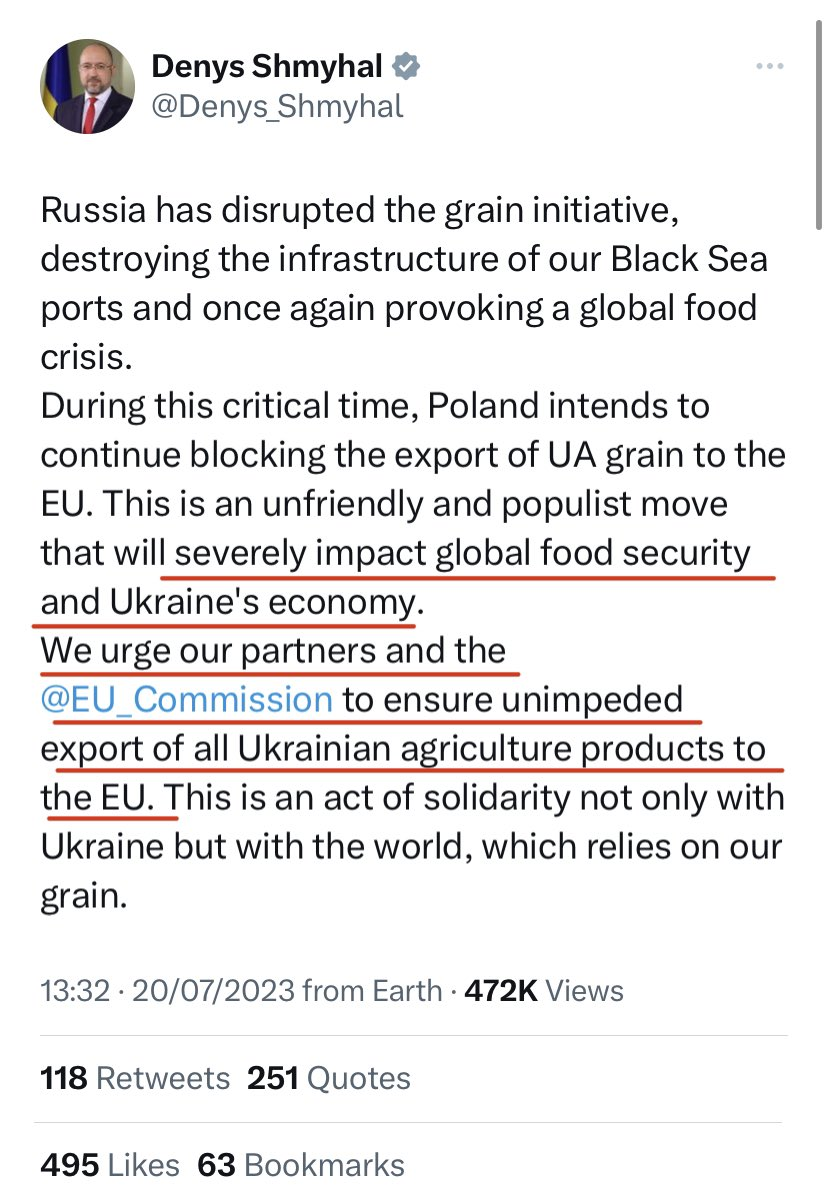The image size is (828, 1200).
Task: Follow the @EU_Commission mention link
Action: [187, 699]
